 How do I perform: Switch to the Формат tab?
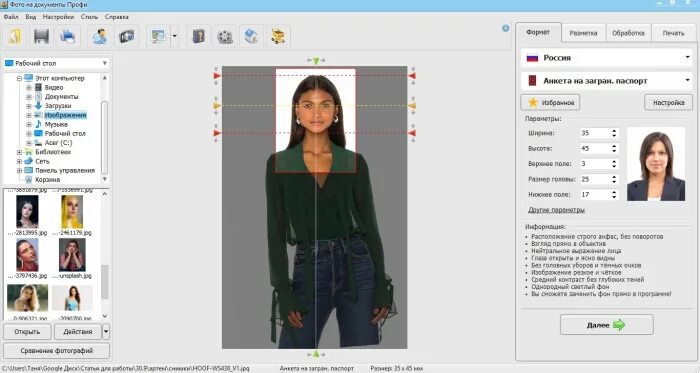click(x=538, y=33)
